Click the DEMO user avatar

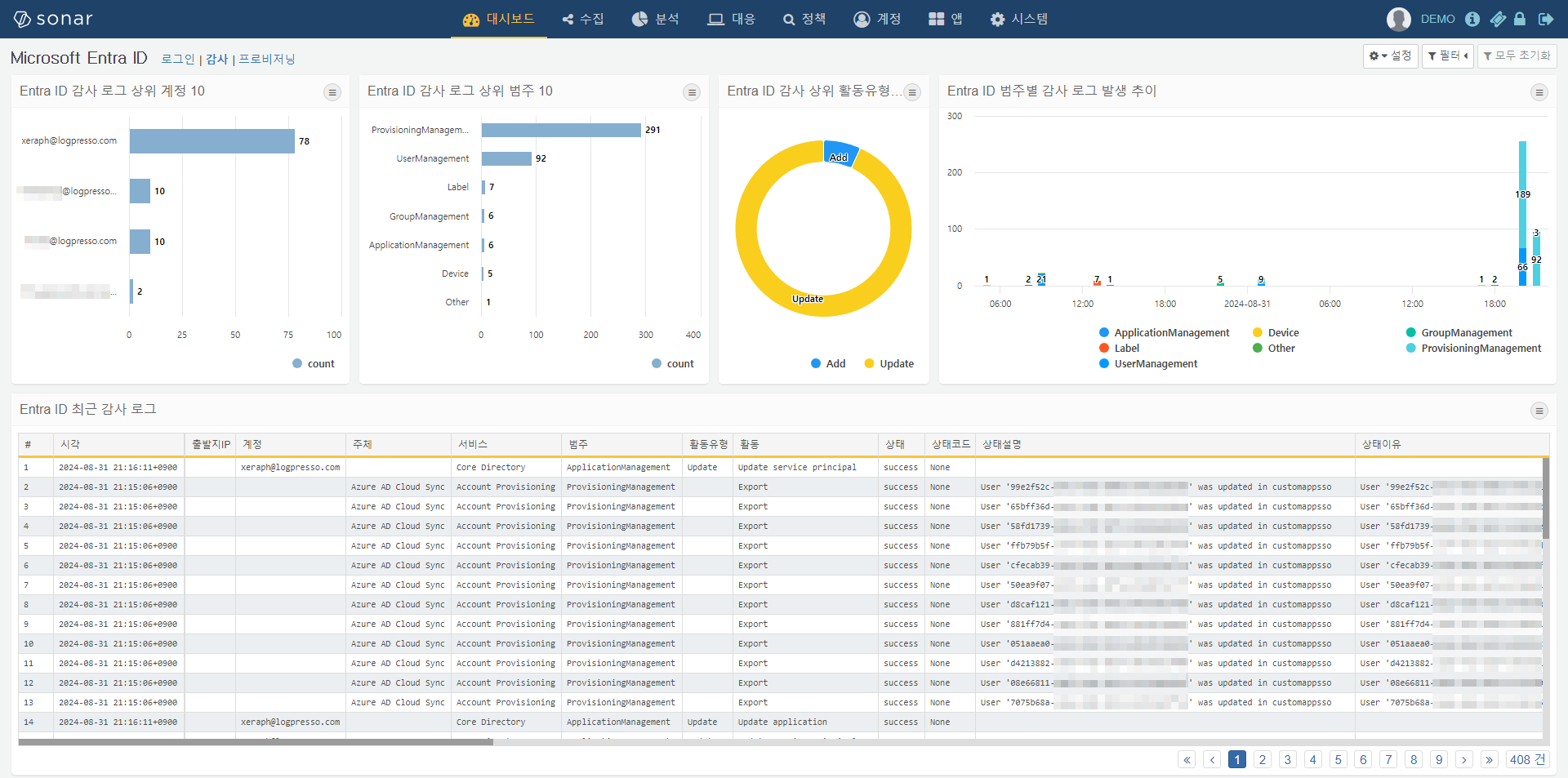point(1398,19)
